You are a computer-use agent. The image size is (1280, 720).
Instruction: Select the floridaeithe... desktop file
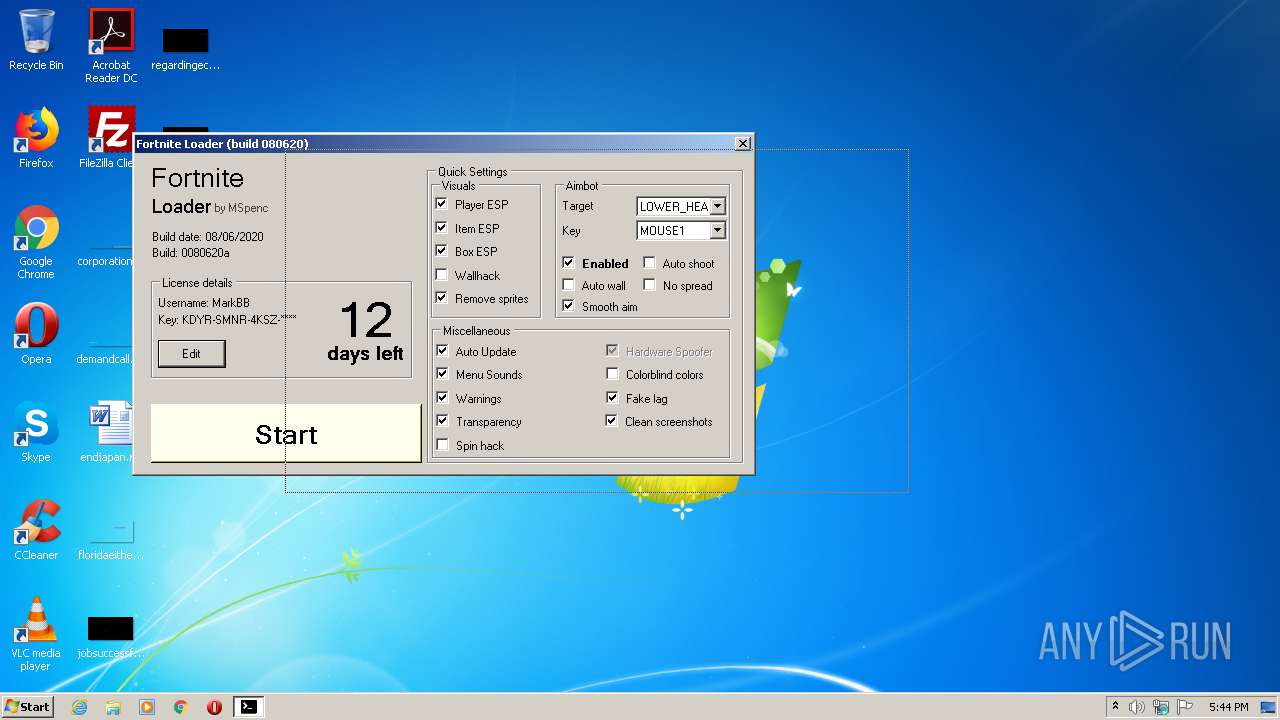pyautogui.click(x=110, y=540)
